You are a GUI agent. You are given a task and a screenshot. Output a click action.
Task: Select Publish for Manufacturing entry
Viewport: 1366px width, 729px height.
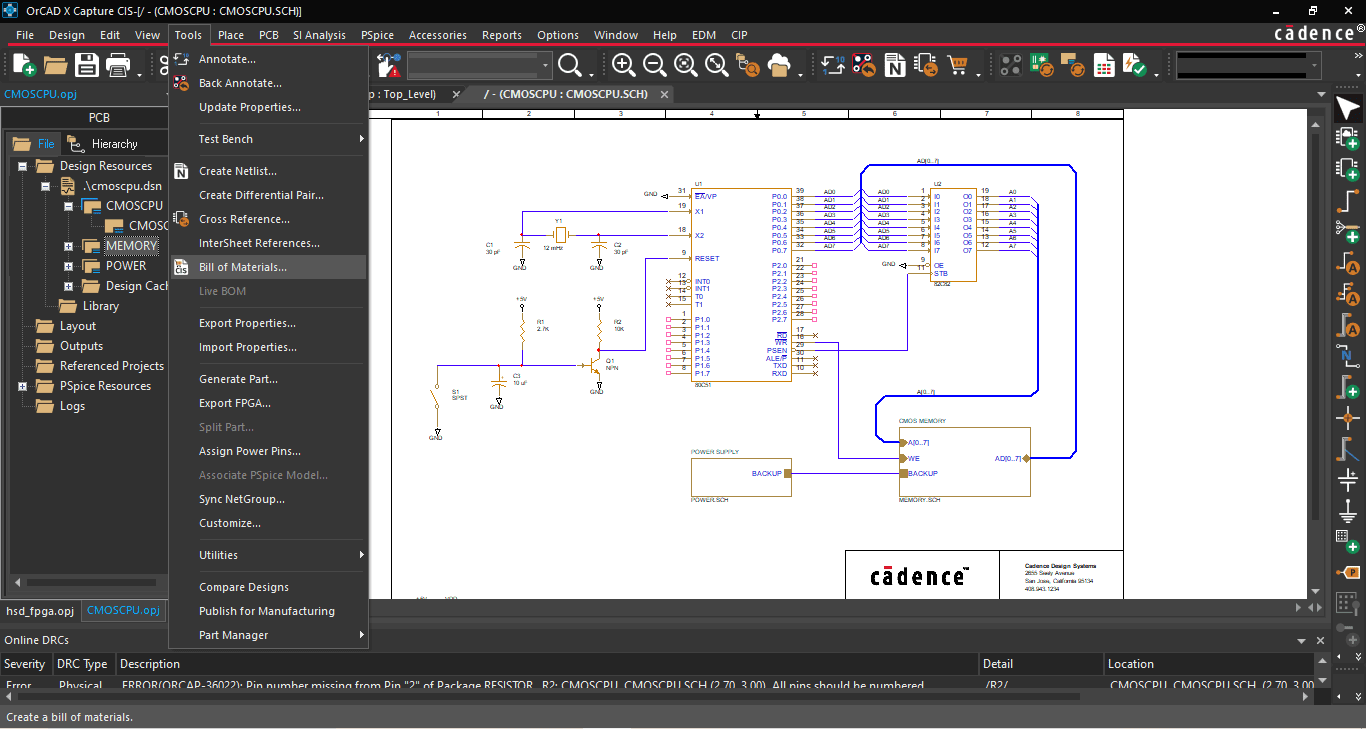(x=268, y=611)
